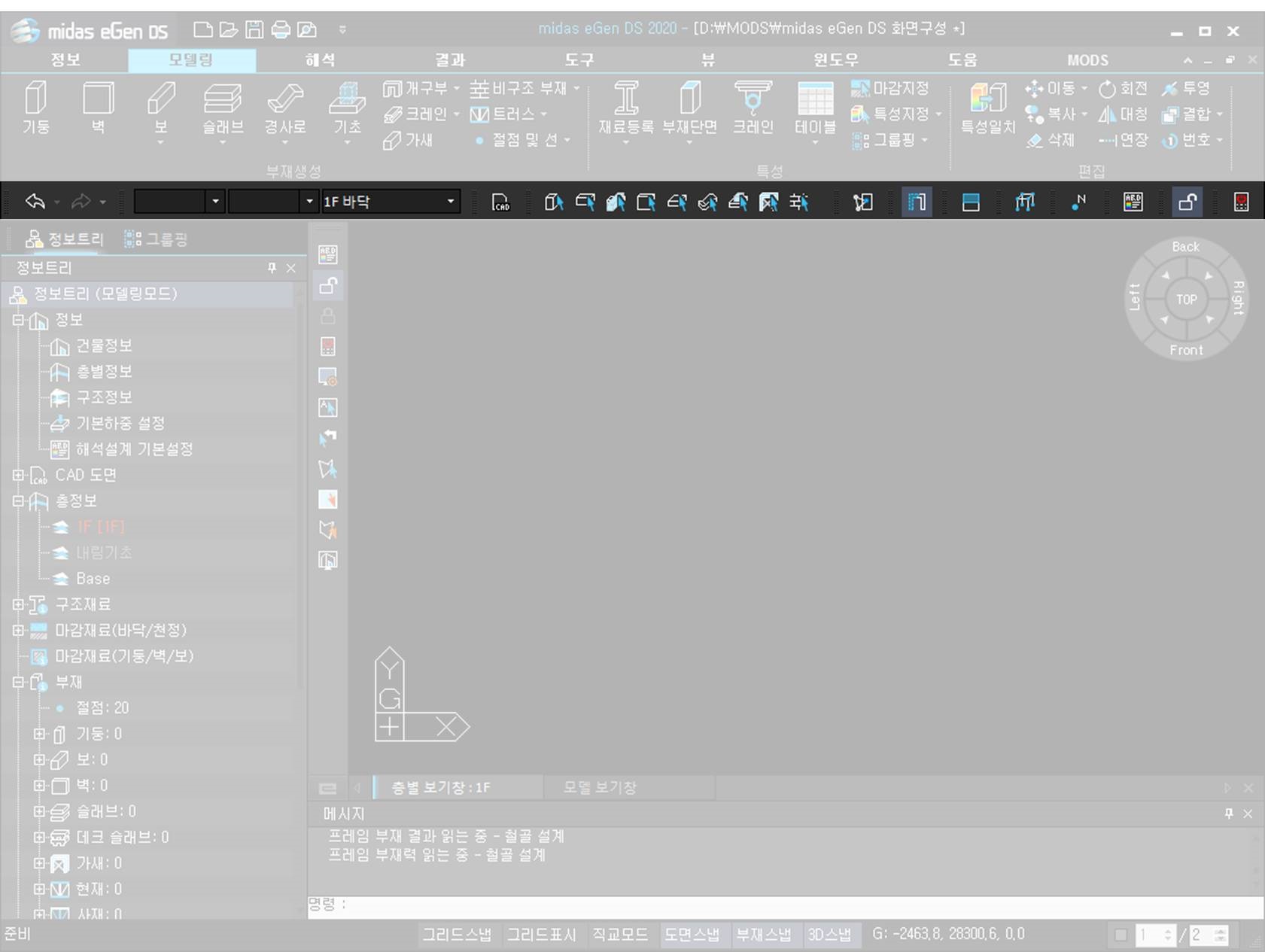Click the 연장 extend tool
1265x952 pixels.
[x=1122, y=140]
